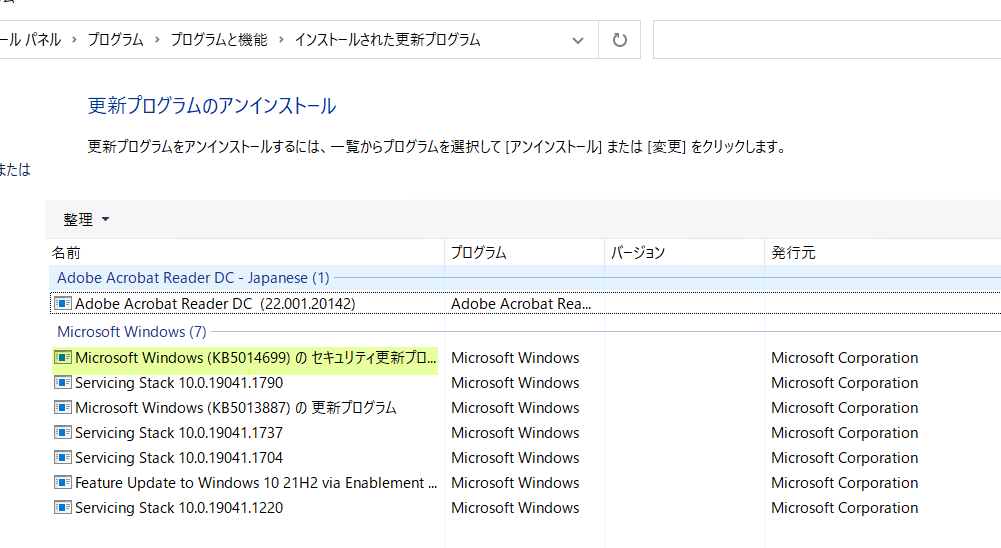Expand the chevron after プログラム in the breadcrumb

coord(157,40)
